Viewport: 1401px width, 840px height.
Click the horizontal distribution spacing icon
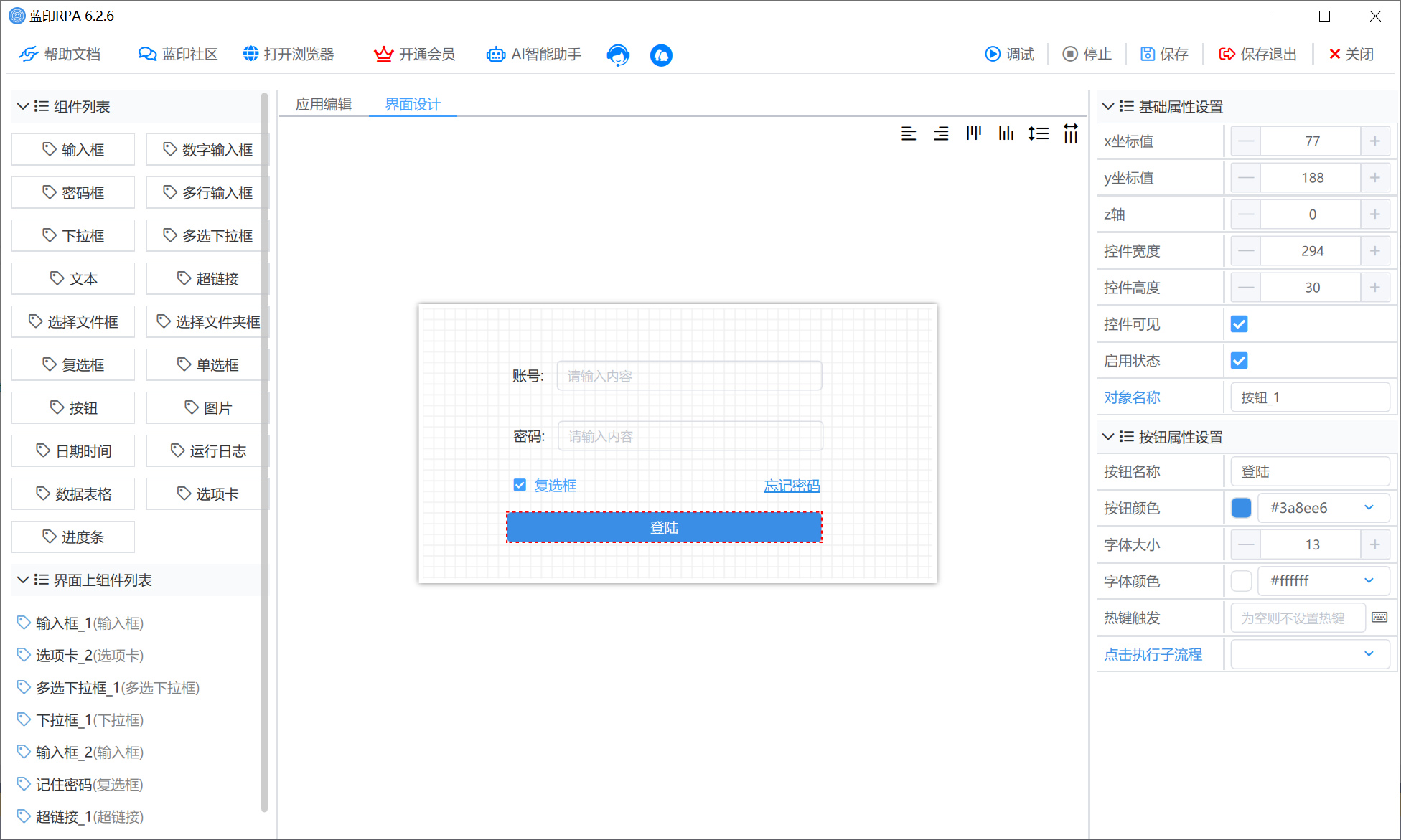click(x=1070, y=133)
